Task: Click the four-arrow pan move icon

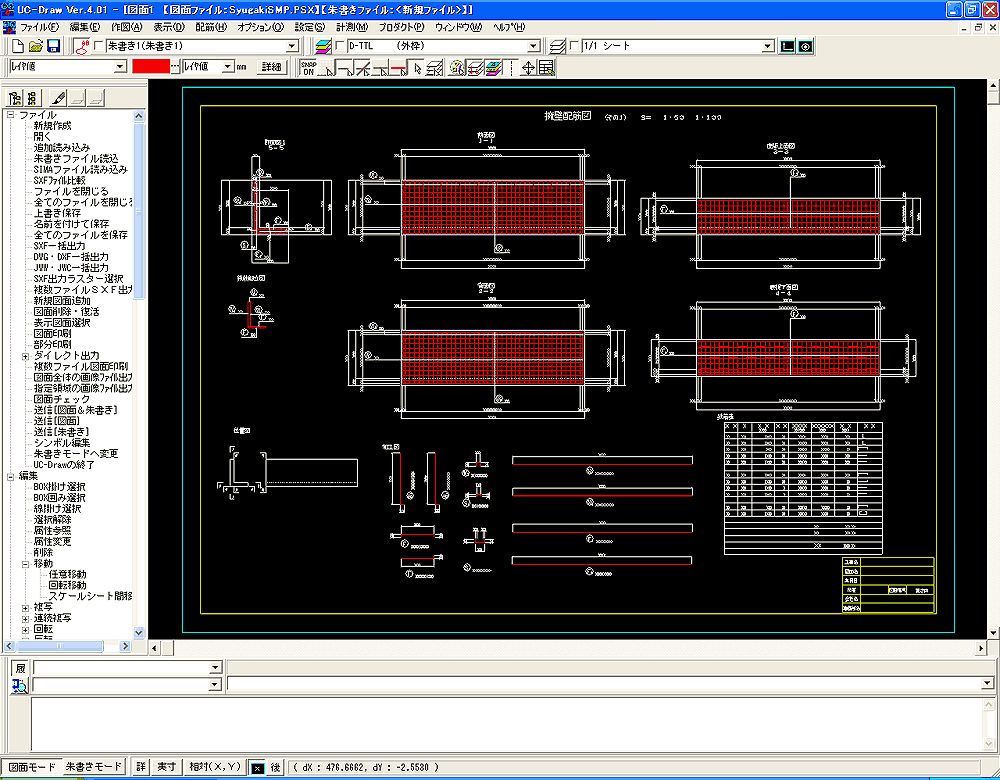Action: pos(528,68)
